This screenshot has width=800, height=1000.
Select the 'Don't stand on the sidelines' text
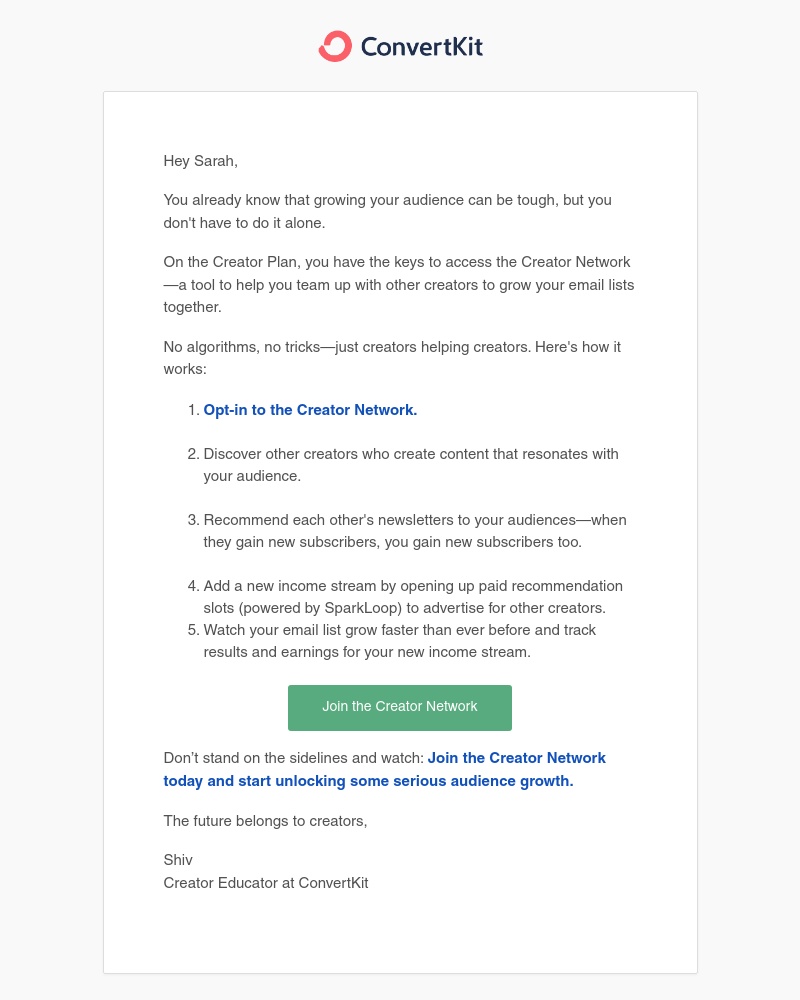[x=295, y=759]
